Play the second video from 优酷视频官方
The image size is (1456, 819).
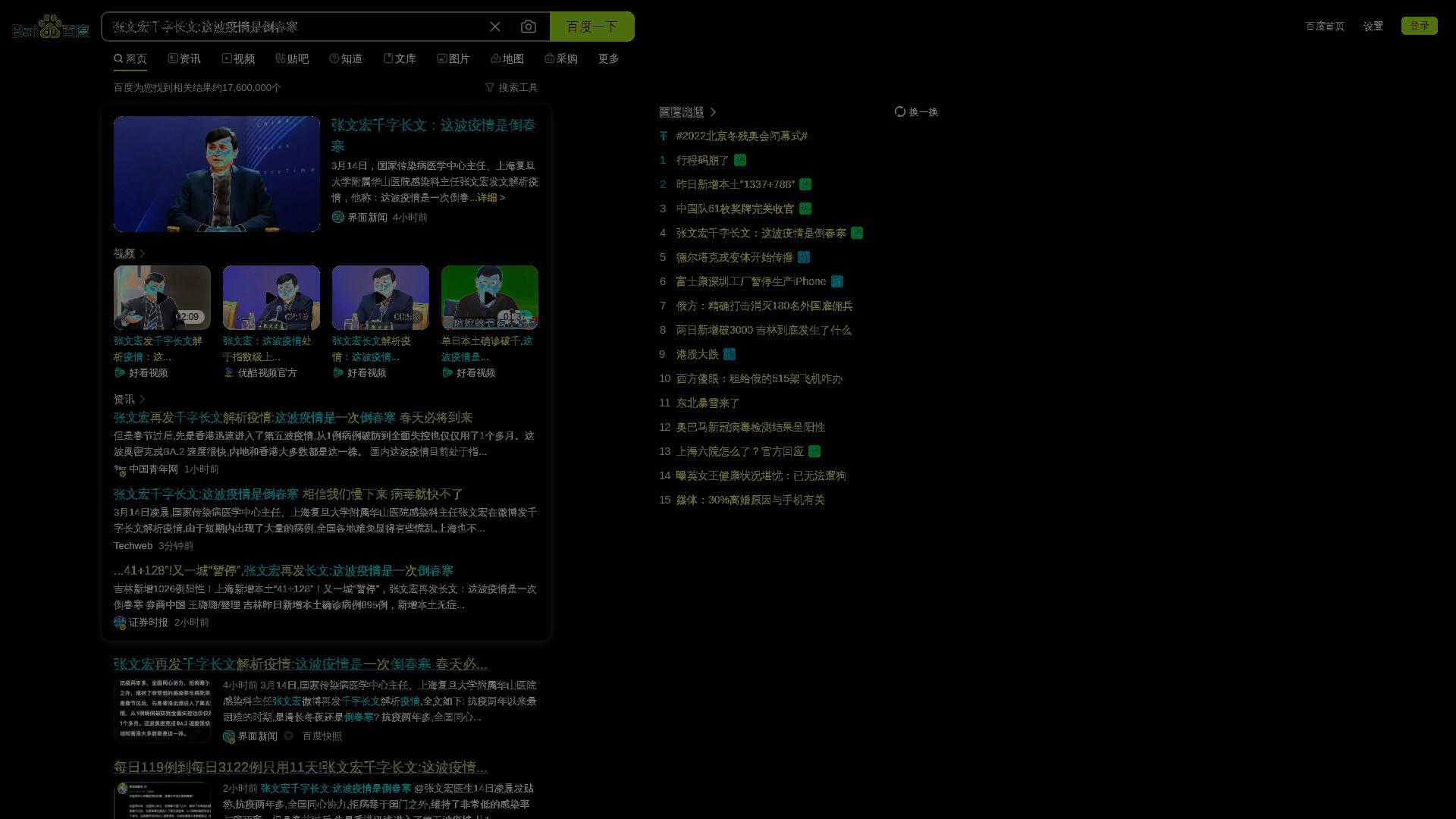(271, 297)
